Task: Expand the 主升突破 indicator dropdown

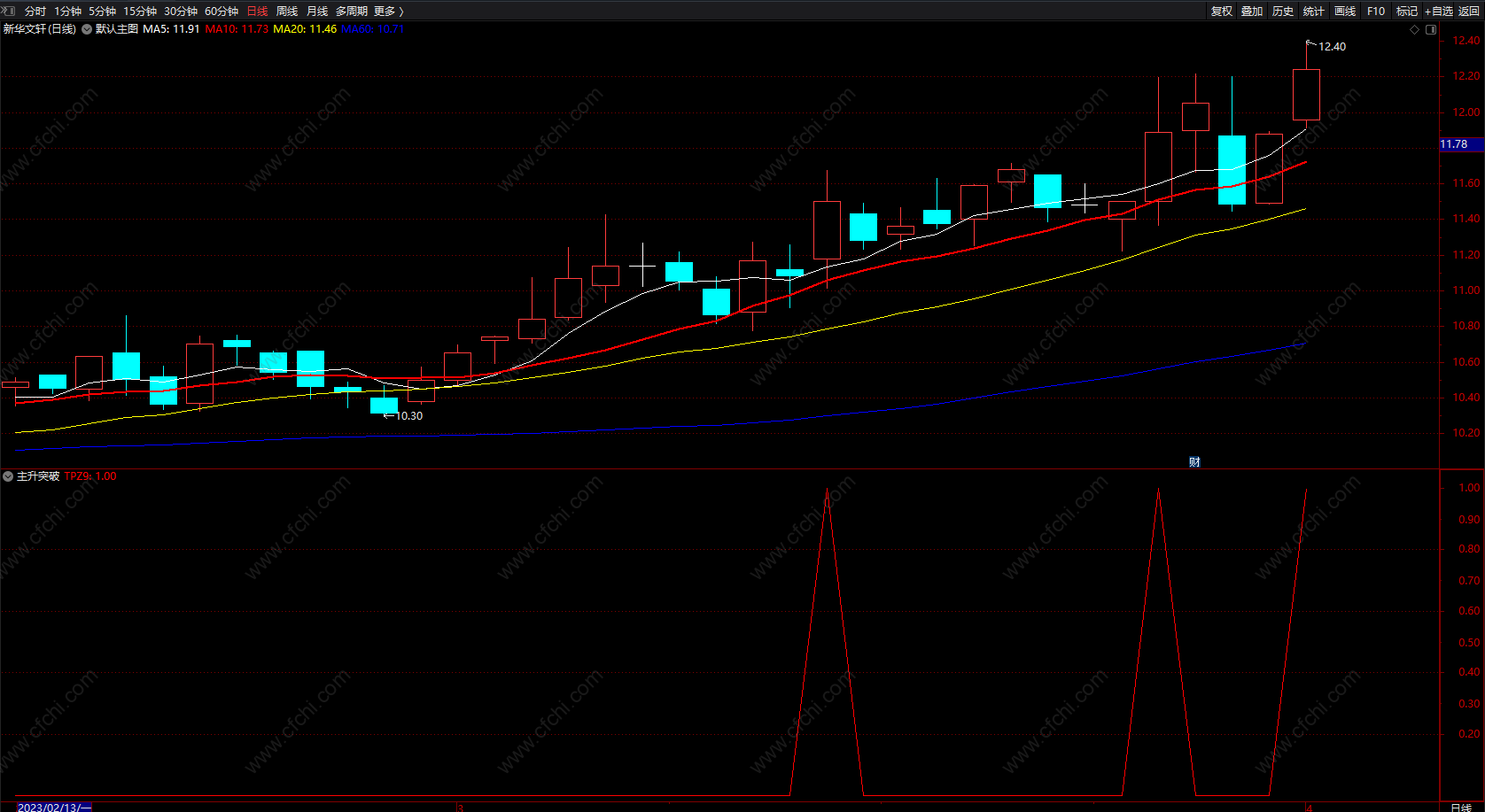Action: [8, 476]
